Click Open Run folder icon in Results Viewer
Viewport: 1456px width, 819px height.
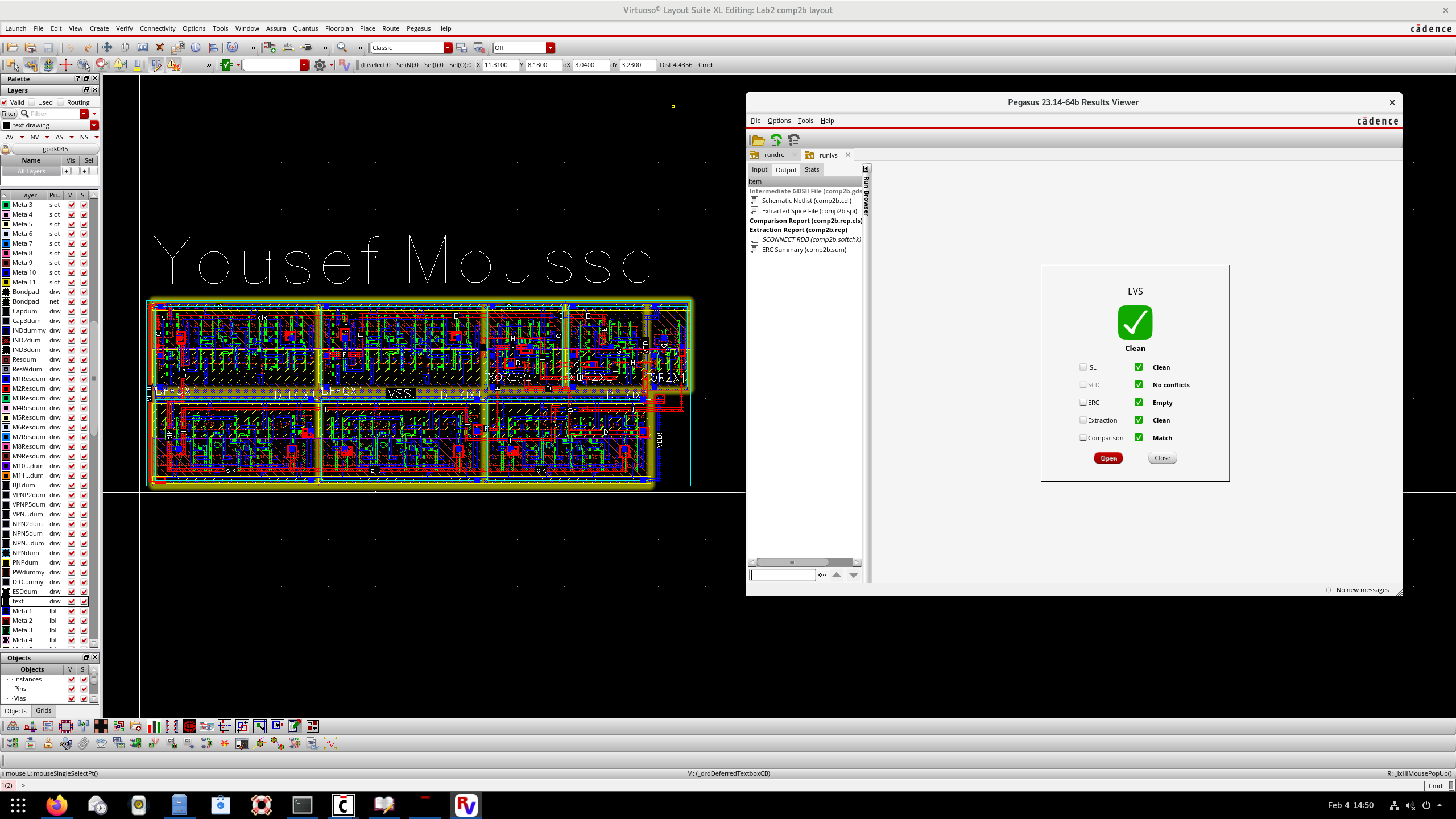758,140
